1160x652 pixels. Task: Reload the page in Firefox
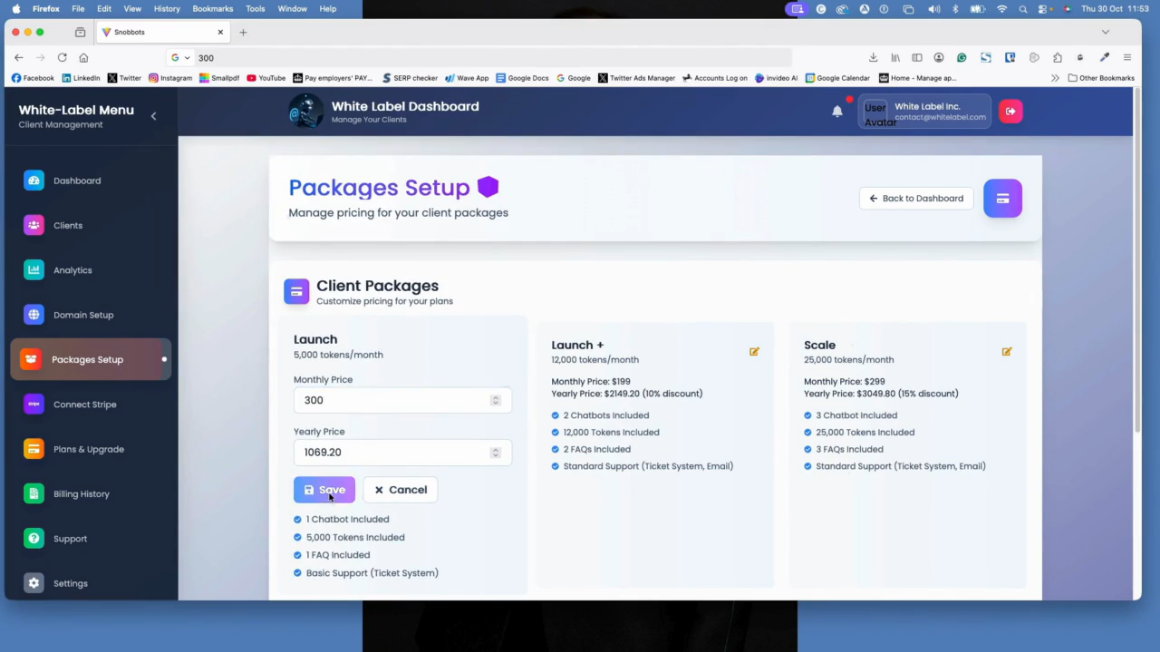(62, 58)
